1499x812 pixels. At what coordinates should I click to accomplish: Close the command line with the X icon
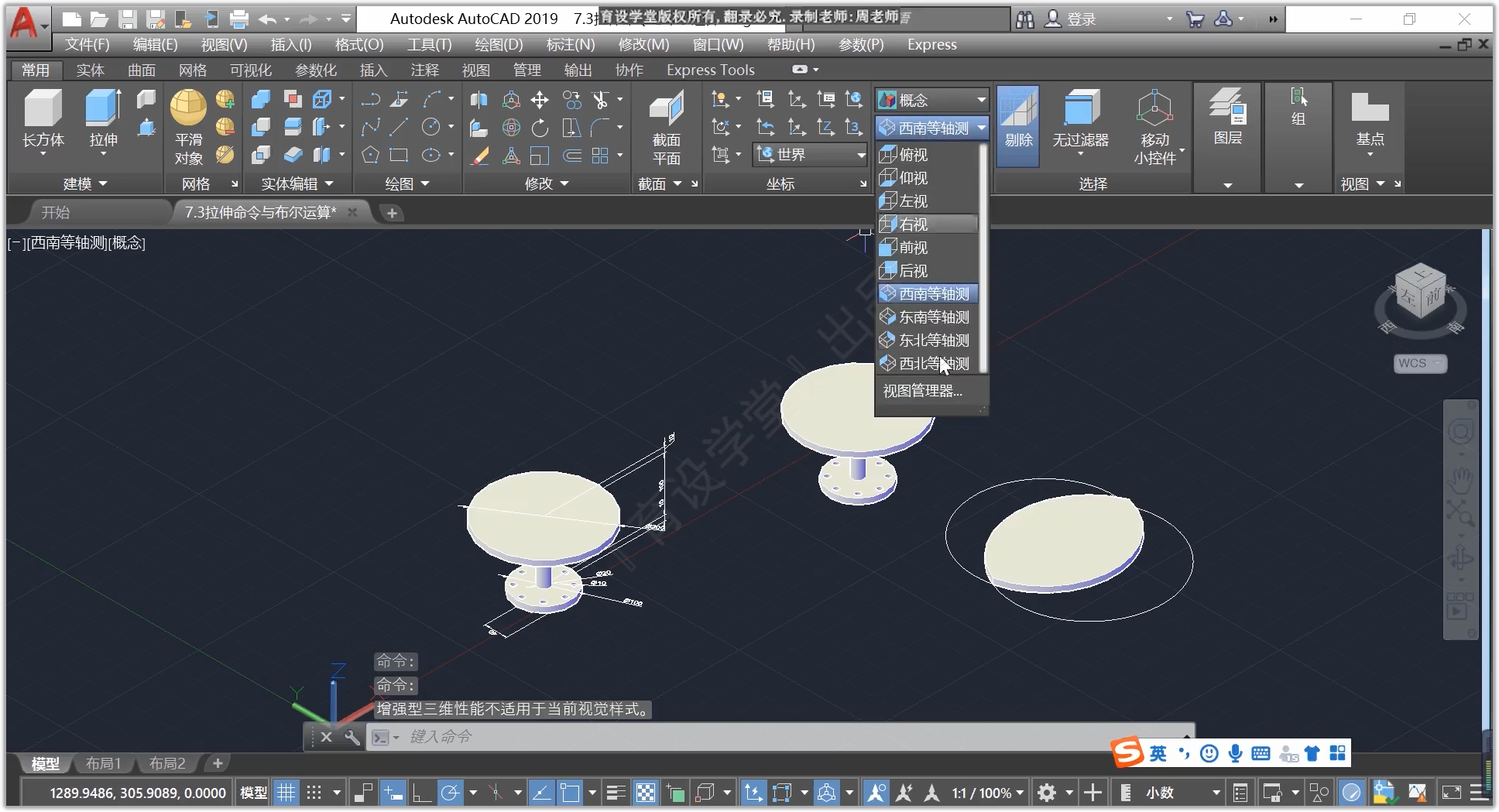(326, 737)
